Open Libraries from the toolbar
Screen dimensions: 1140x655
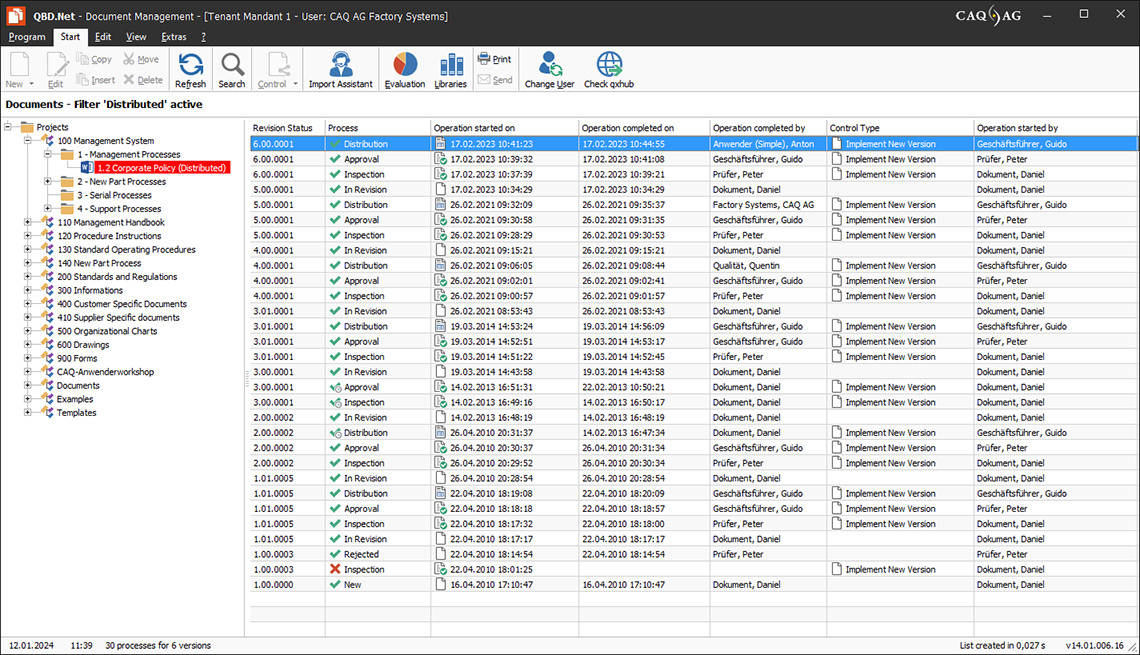click(450, 70)
